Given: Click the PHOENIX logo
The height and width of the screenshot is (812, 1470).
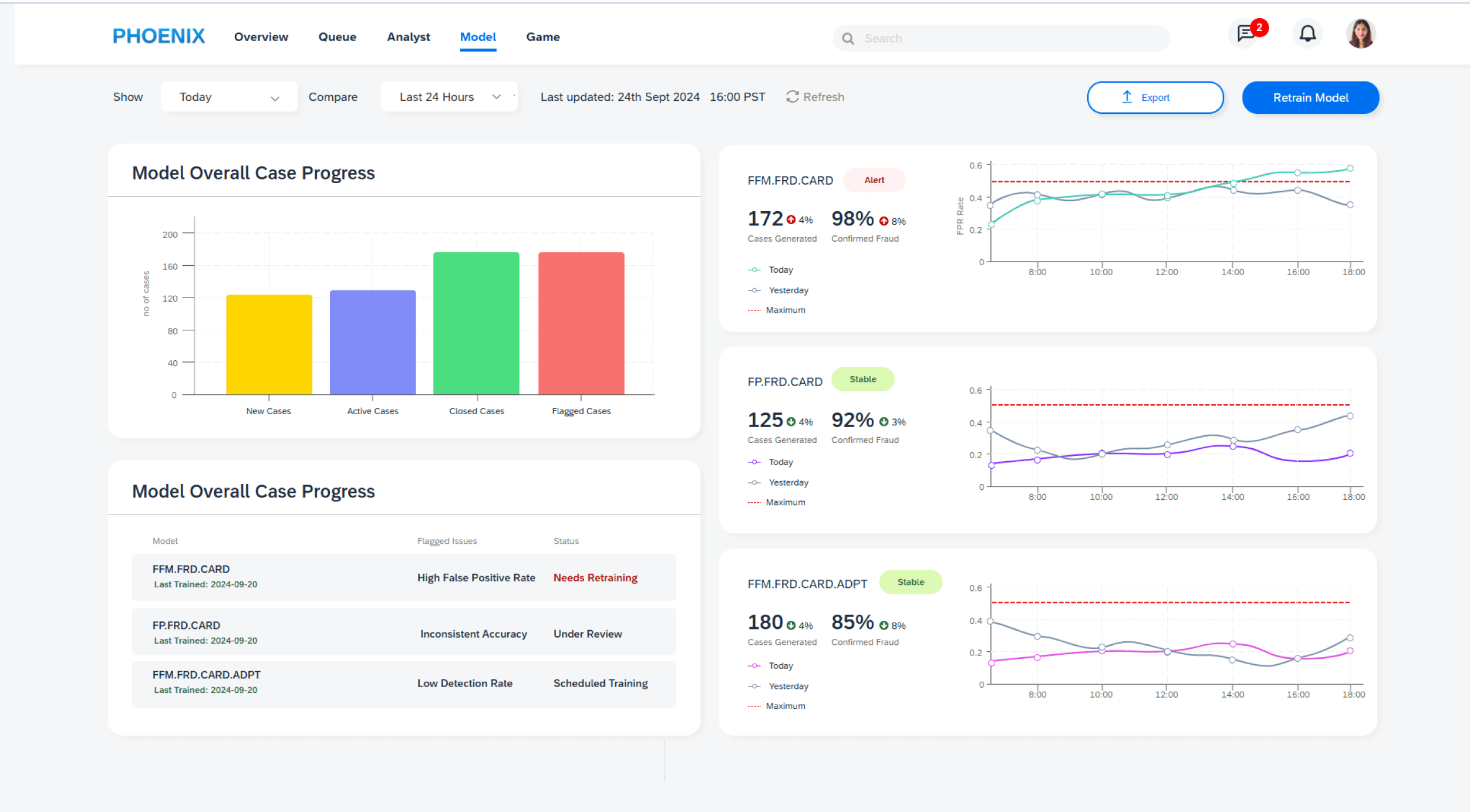Looking at the screenshot, I should pos(159,36).
